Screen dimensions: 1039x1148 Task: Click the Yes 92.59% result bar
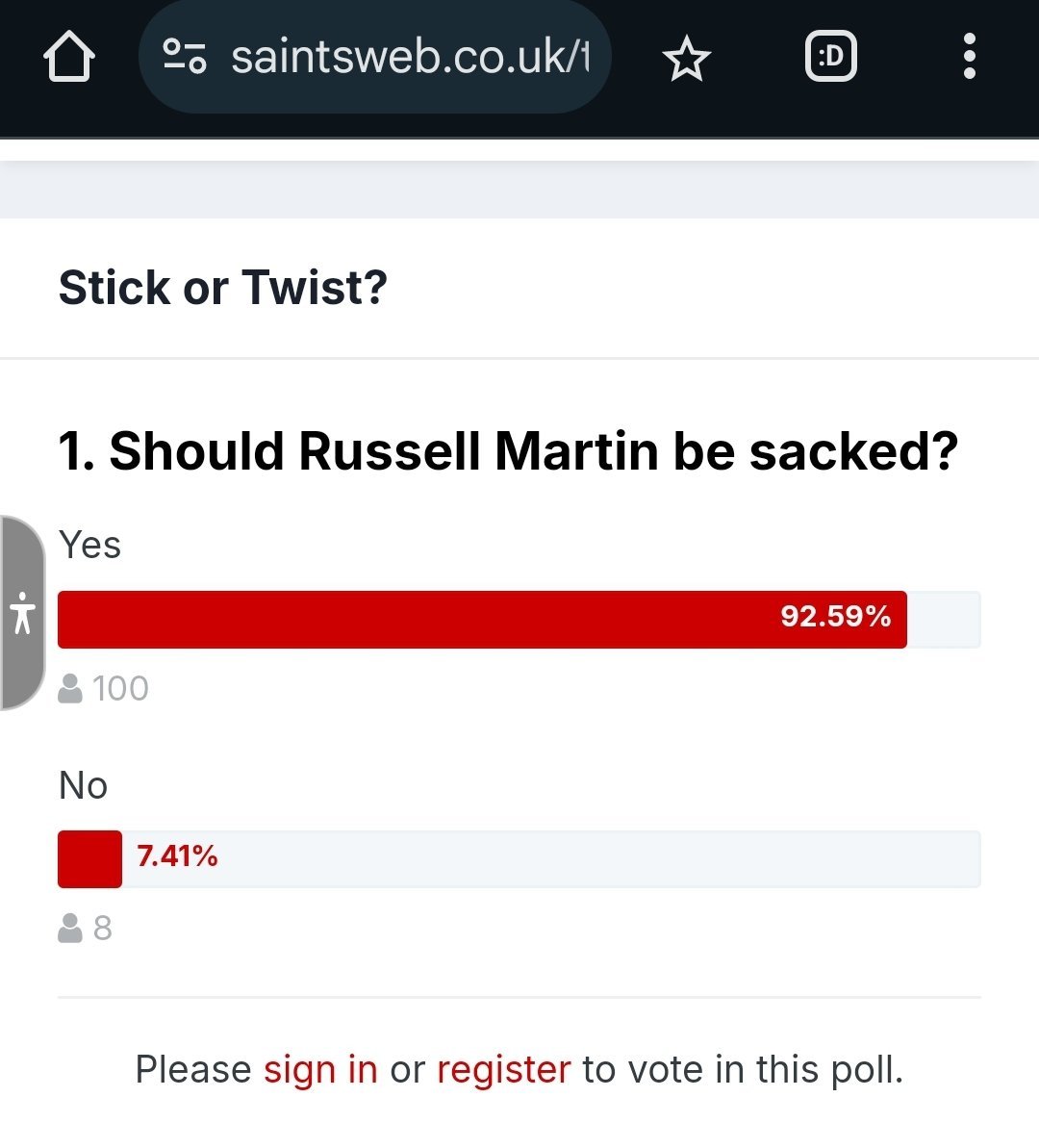519,620
